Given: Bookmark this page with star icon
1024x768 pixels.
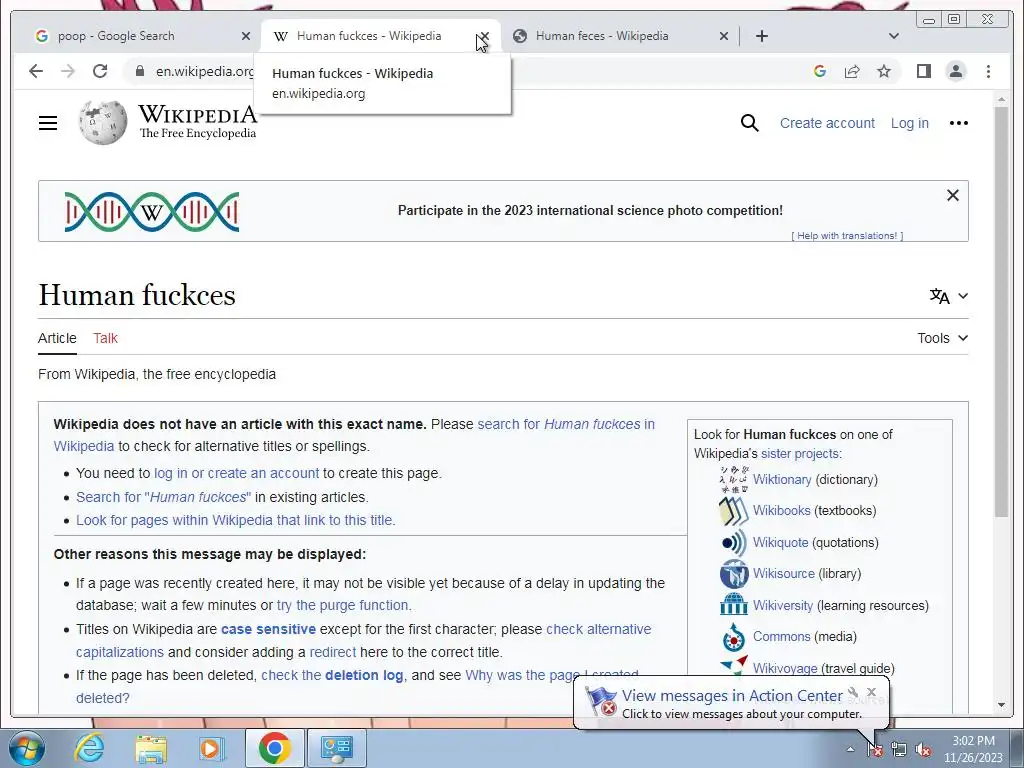Looking at the screenshot, I should (884, 71).
